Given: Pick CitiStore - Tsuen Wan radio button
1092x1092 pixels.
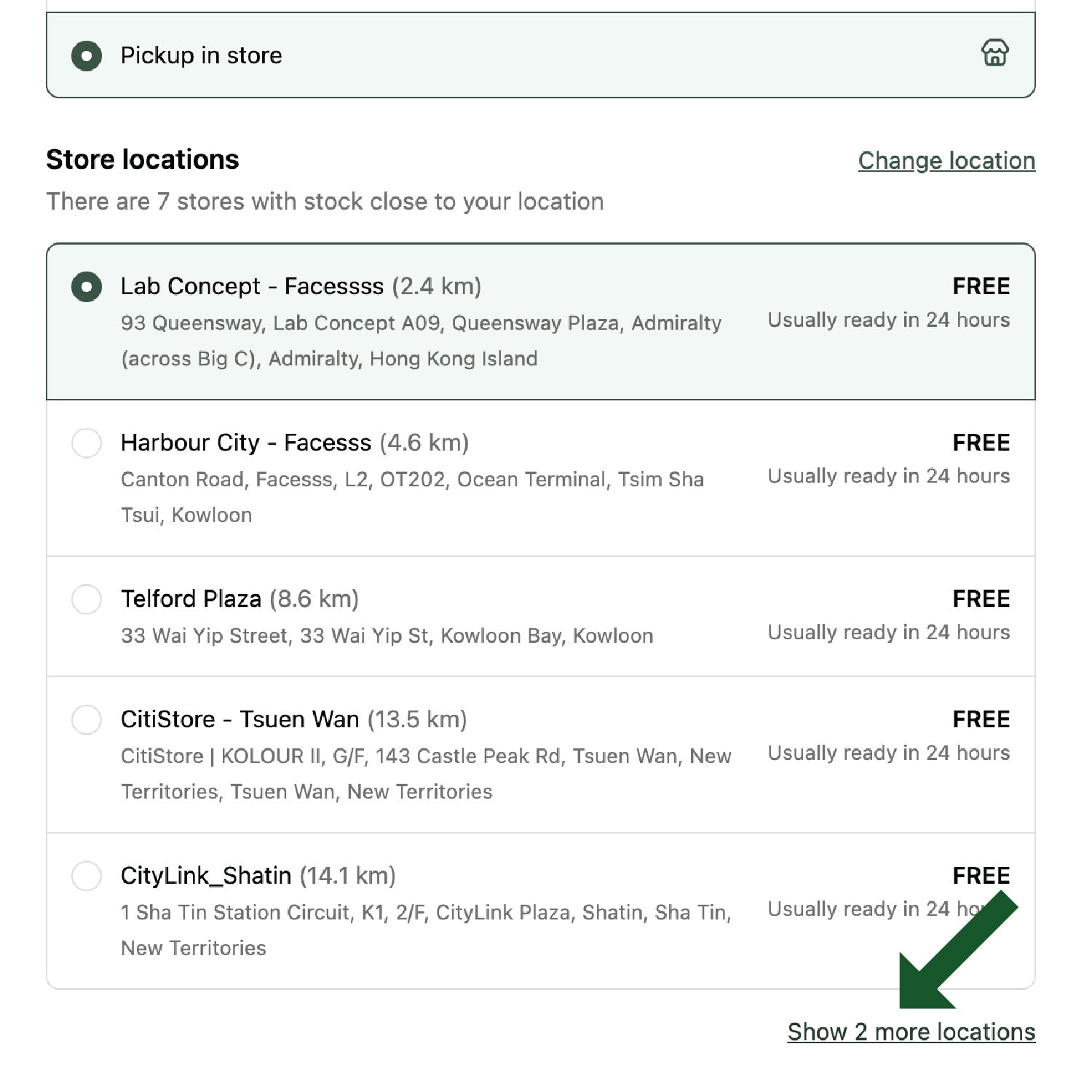Looking at the screenshot, I should (87, 719).
